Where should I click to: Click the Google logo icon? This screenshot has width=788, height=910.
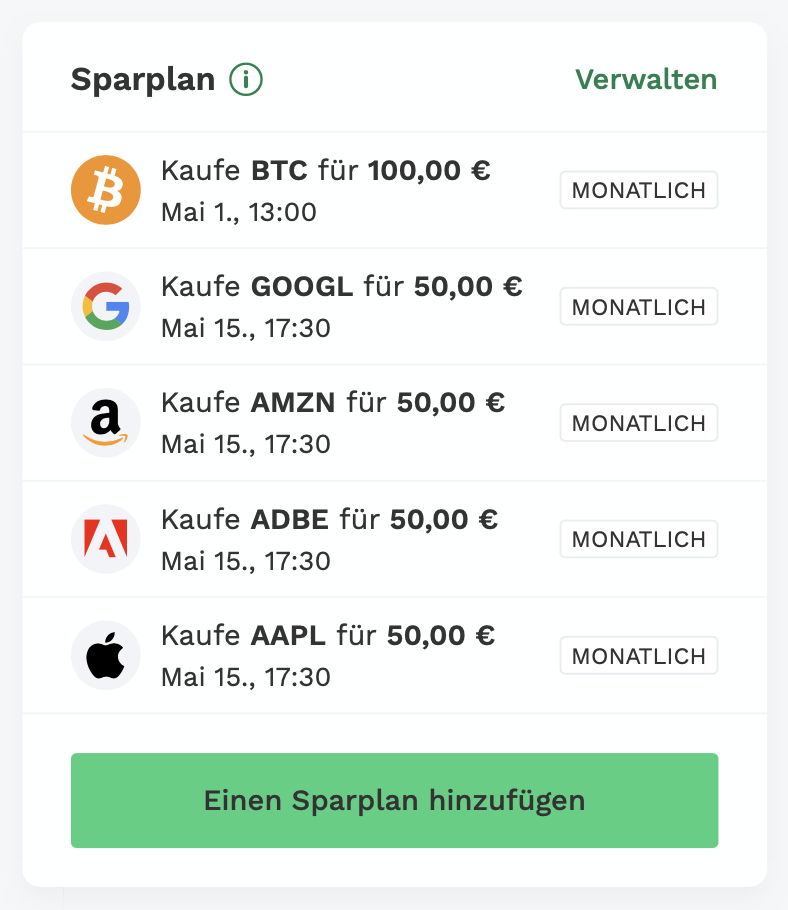[106, 307]
